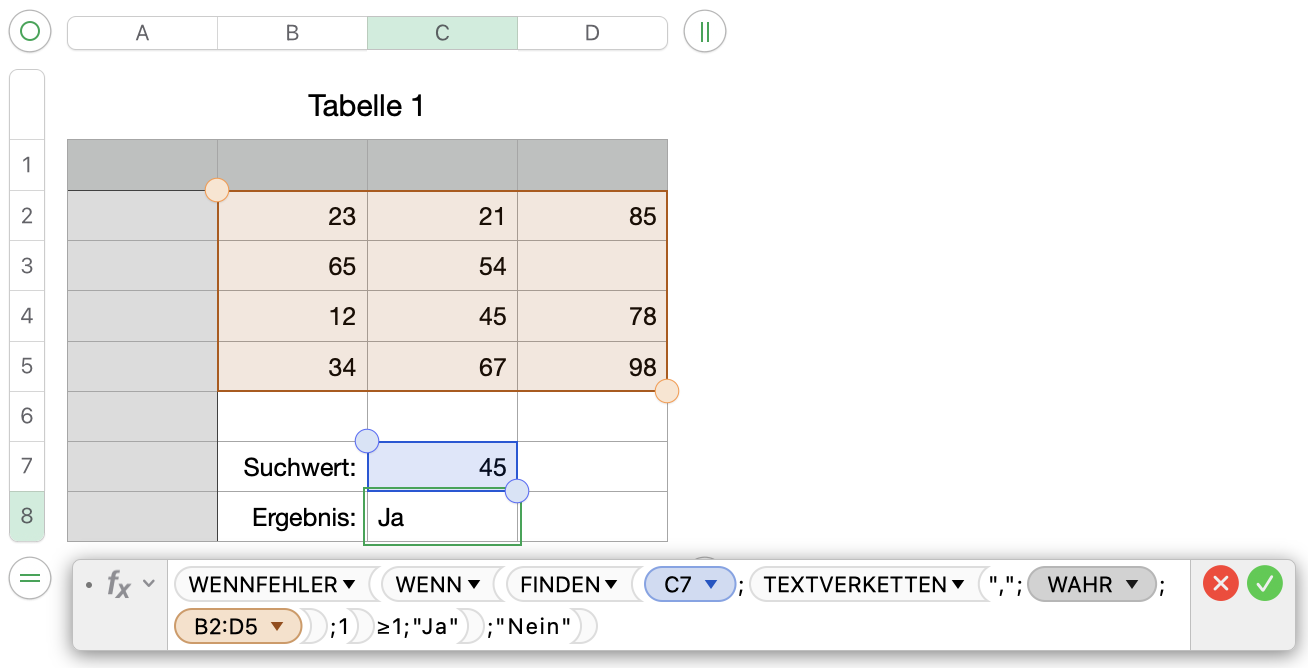Click the Tabelle 1 table title
This screenshot has width=1308, height=668.
[366, 106]
